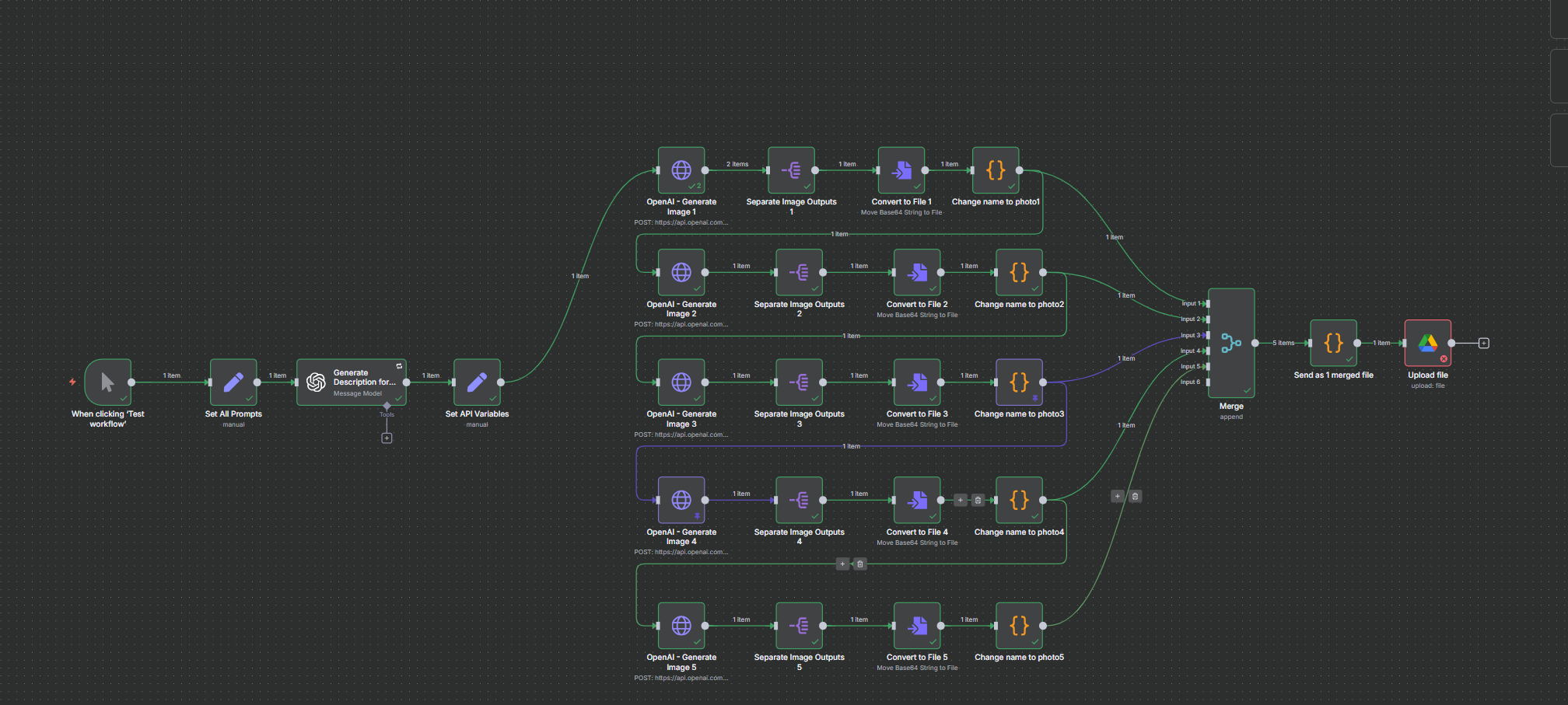The image size is (1568, 705).
Task: Open the Google Drive Upload file node
Action: [x=1427, y=343]
